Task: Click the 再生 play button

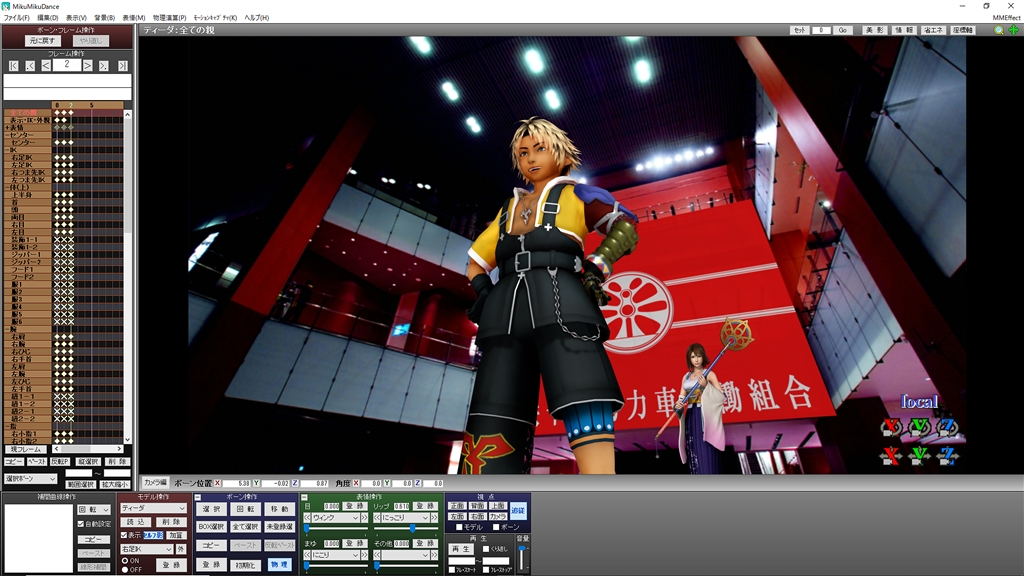Action: click(x=461, y=549)
